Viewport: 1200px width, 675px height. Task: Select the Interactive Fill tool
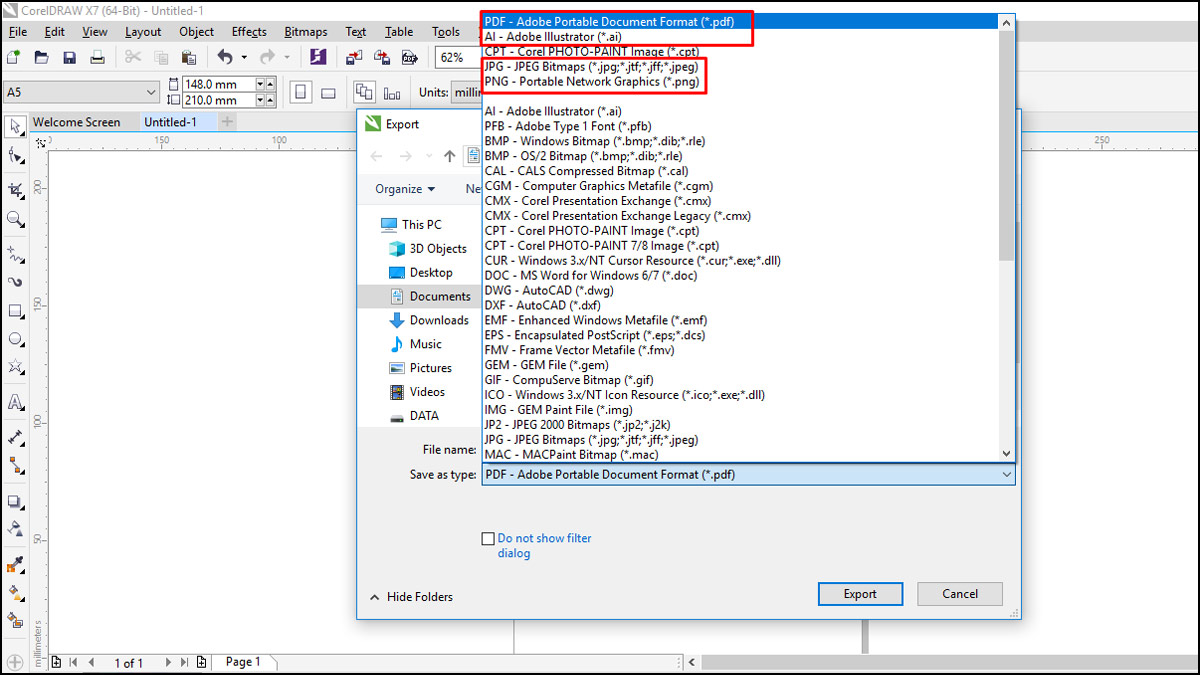(15, 592)
